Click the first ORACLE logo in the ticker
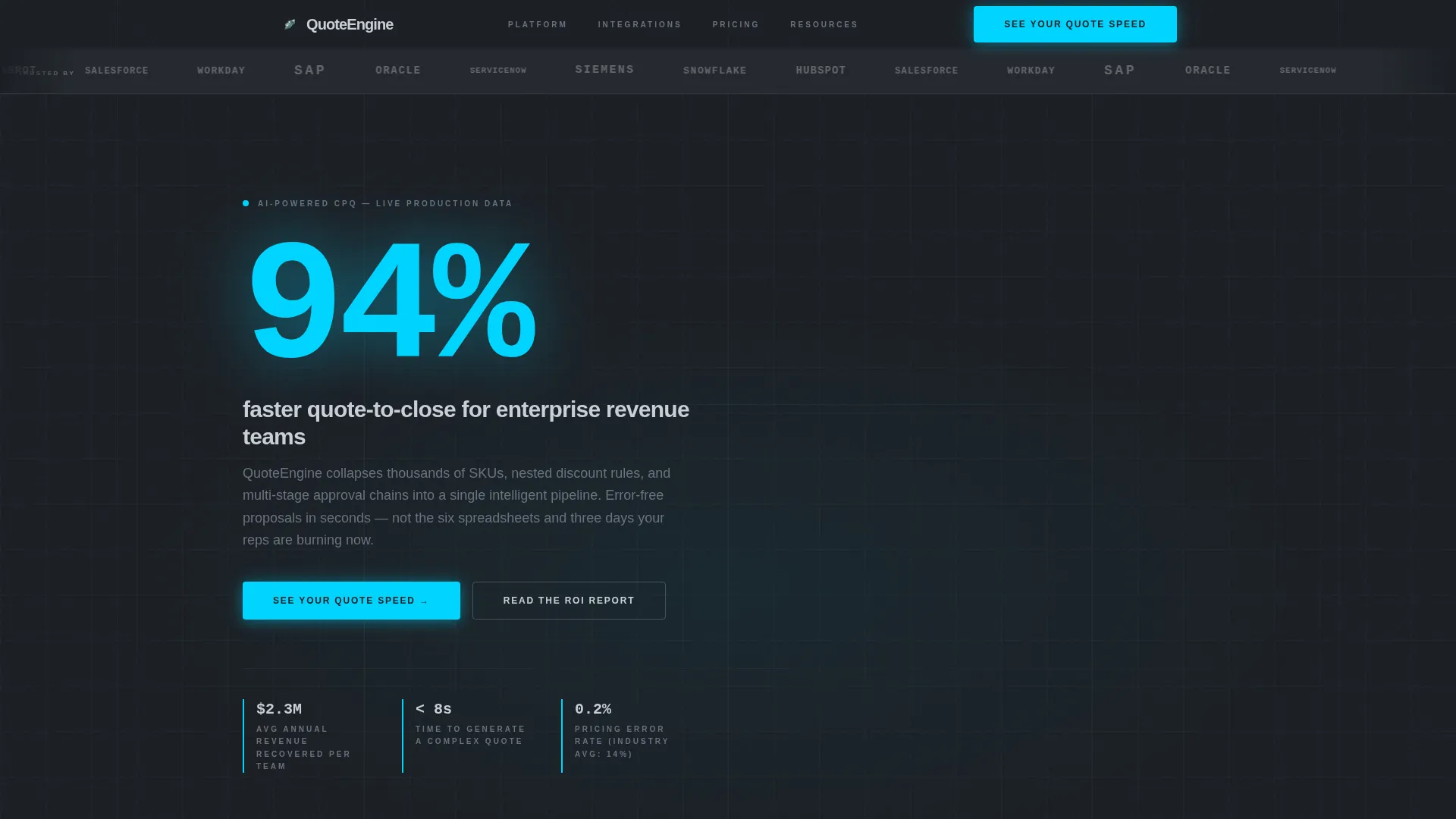The image size is (1456, 819). [x=398, y=70]
